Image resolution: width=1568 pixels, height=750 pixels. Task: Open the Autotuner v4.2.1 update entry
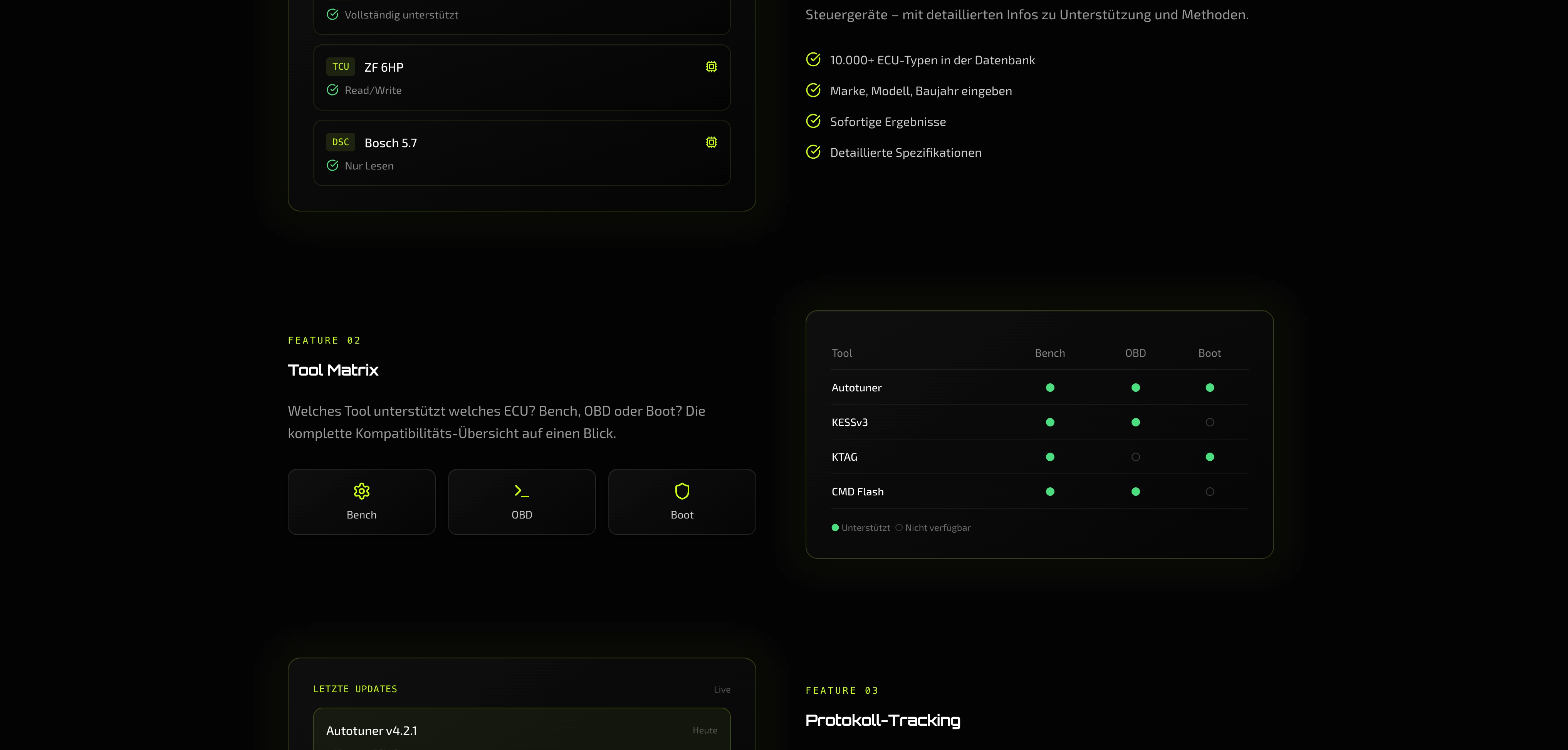pos(522,729)
